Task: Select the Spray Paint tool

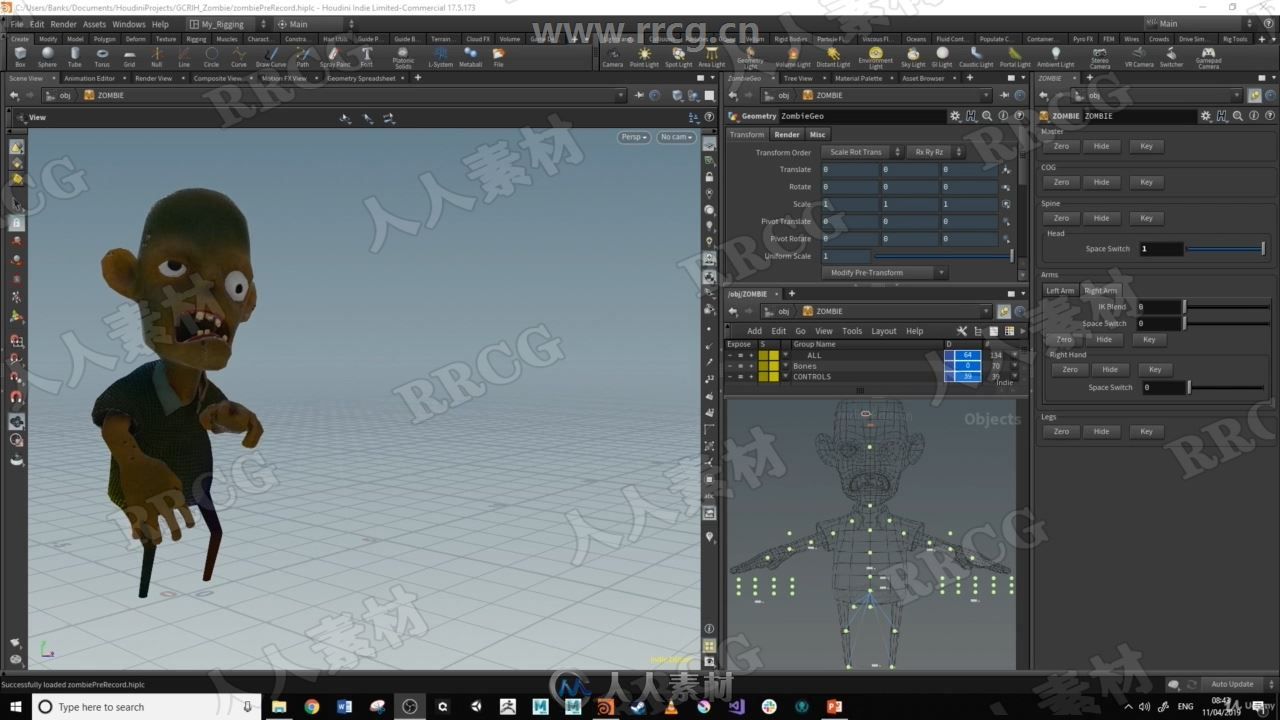Action: (x=335, y=56)
